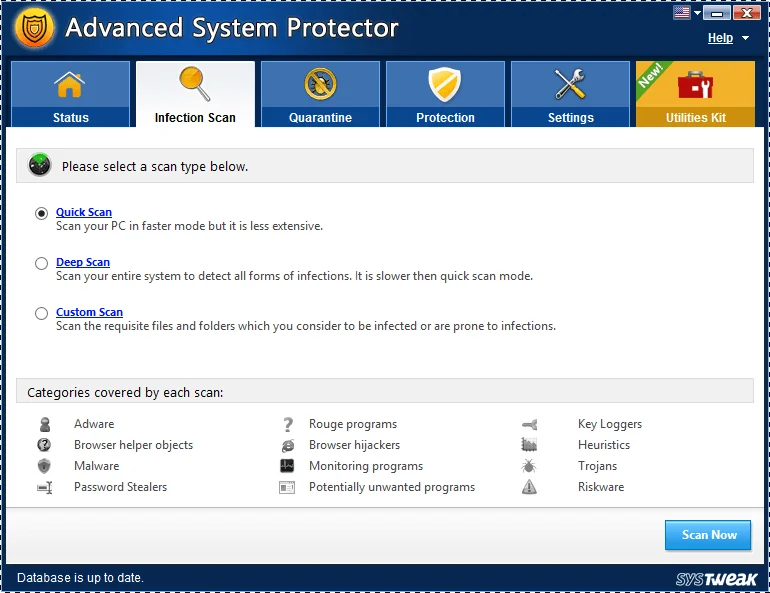
Task: Click the 'Trojans' label
Action: pos(597,466)
